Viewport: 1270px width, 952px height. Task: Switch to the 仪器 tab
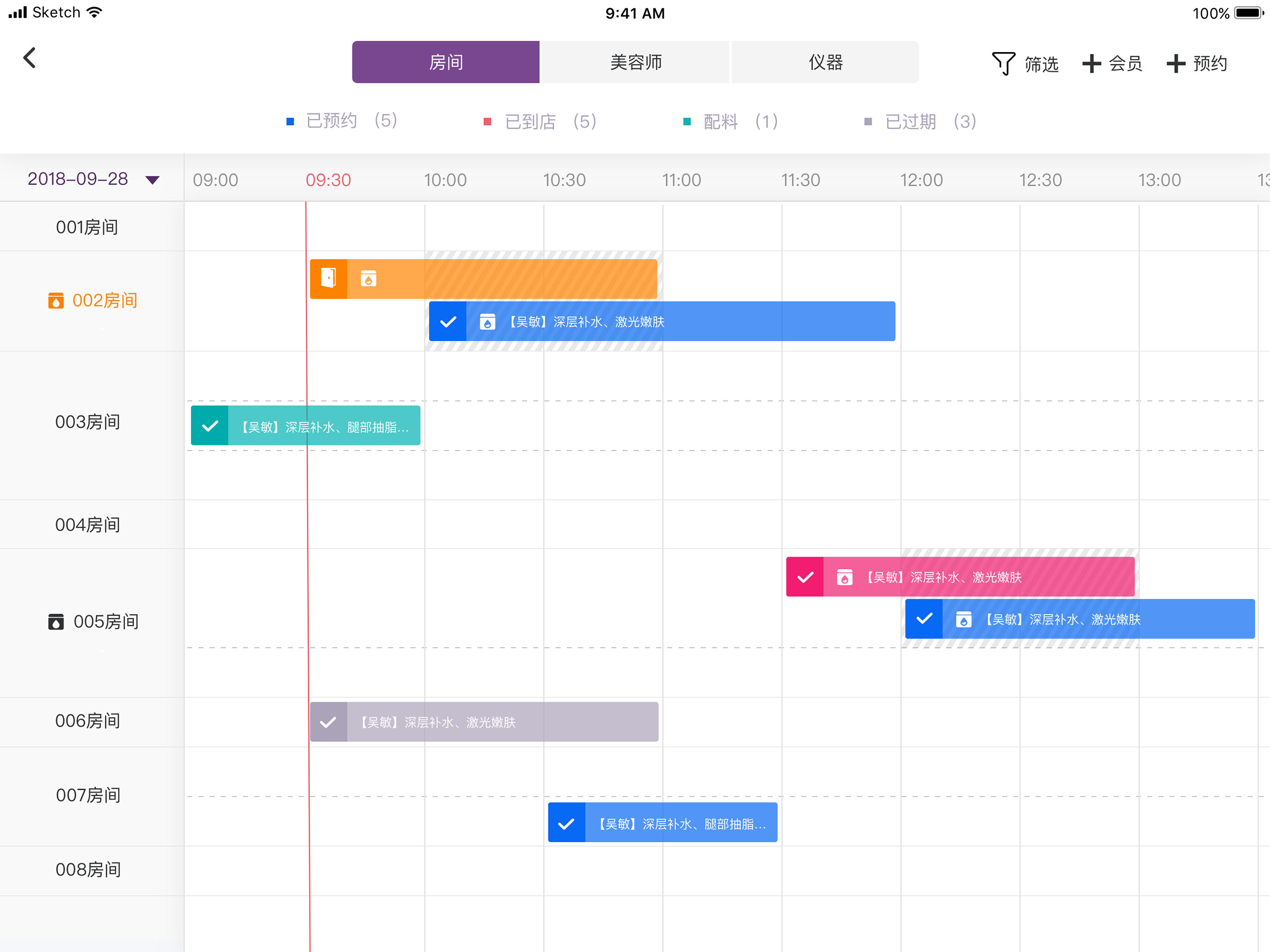click(825, 62)
